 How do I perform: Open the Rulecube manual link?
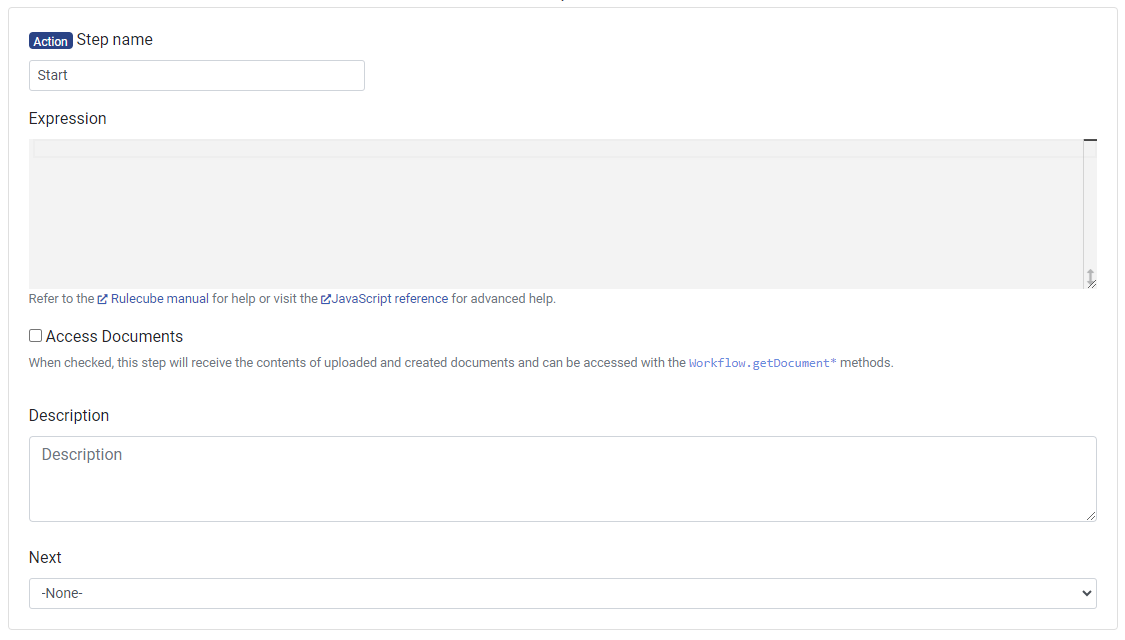coord(159,299)
